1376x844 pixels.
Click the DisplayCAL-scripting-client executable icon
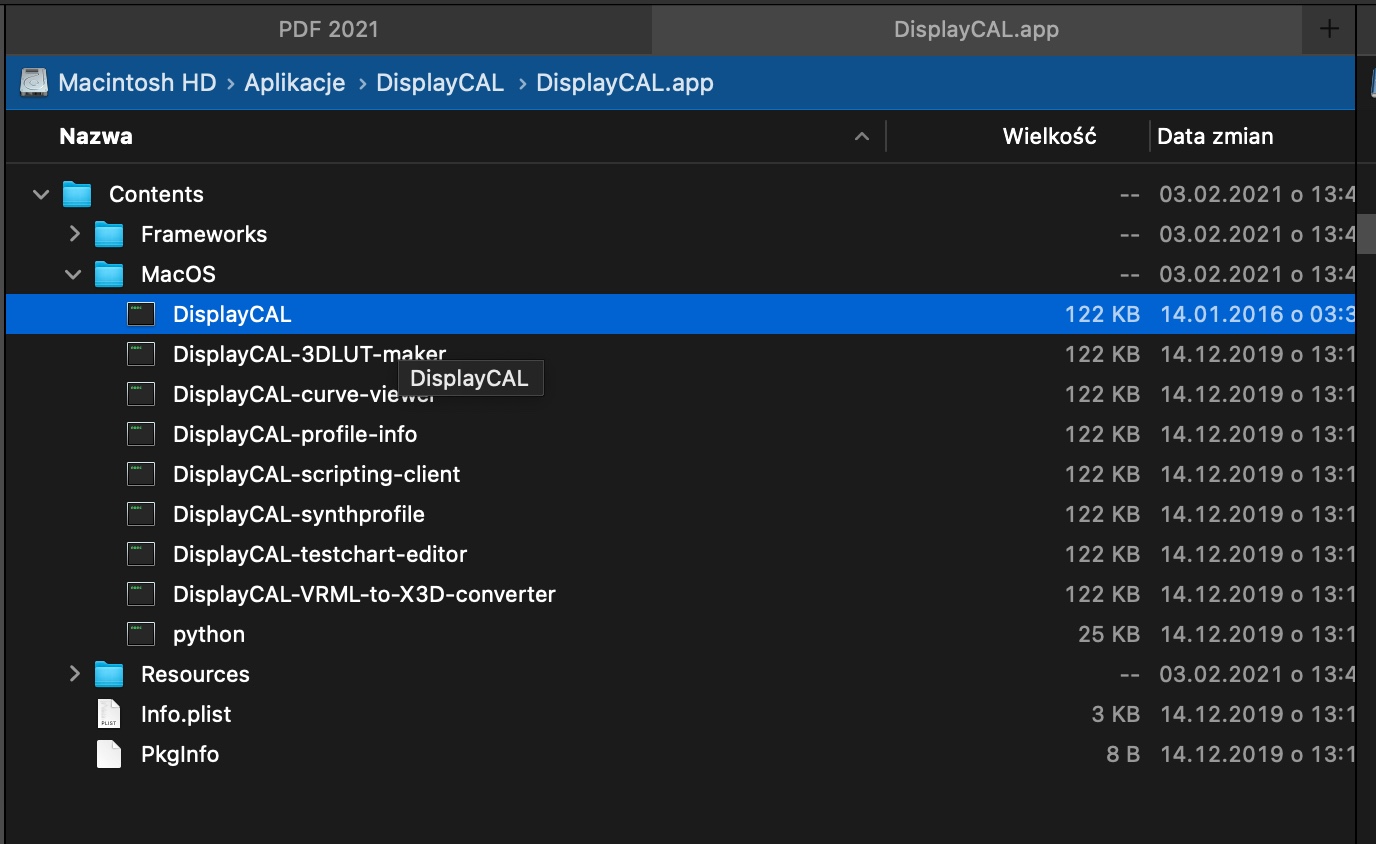[141, 474]
